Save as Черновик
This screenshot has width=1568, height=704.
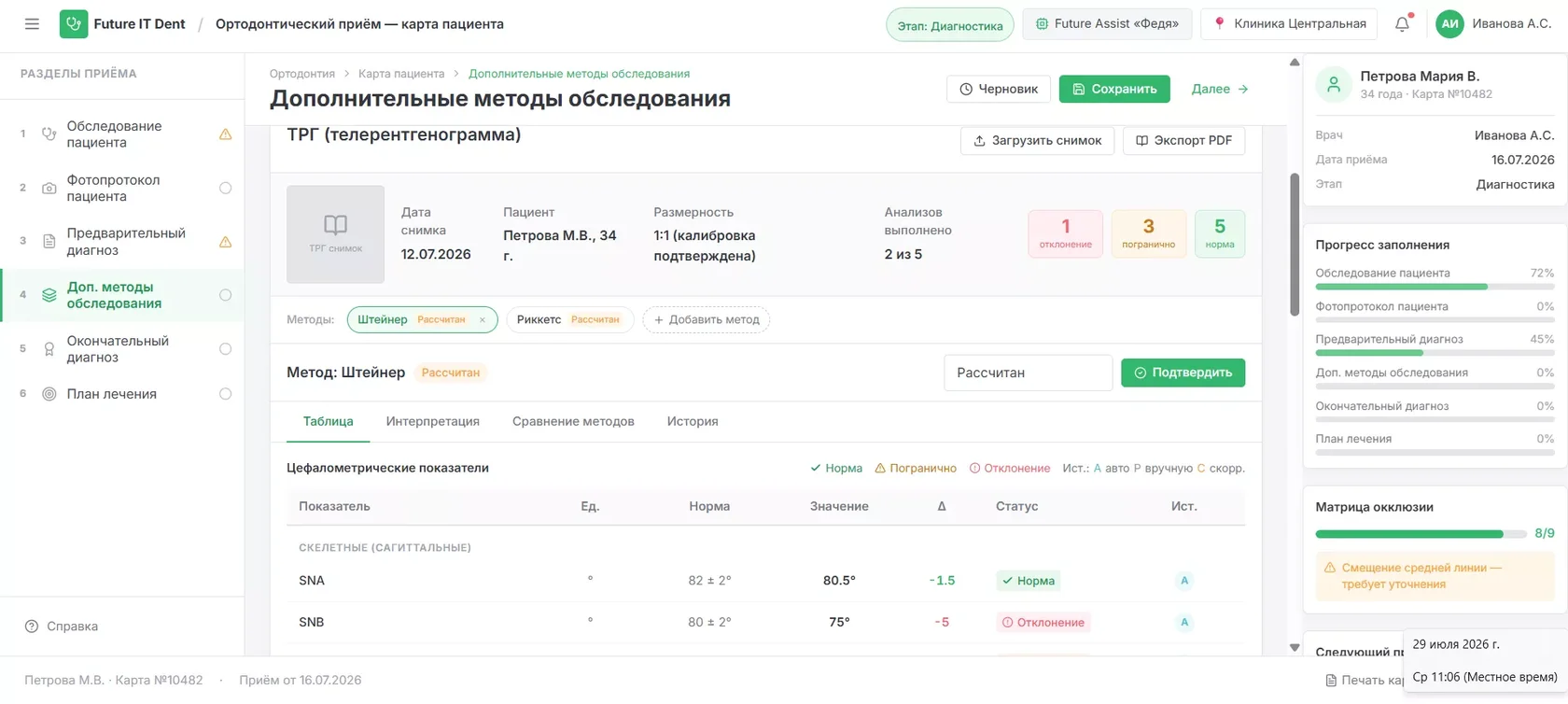tap(999, 89)
